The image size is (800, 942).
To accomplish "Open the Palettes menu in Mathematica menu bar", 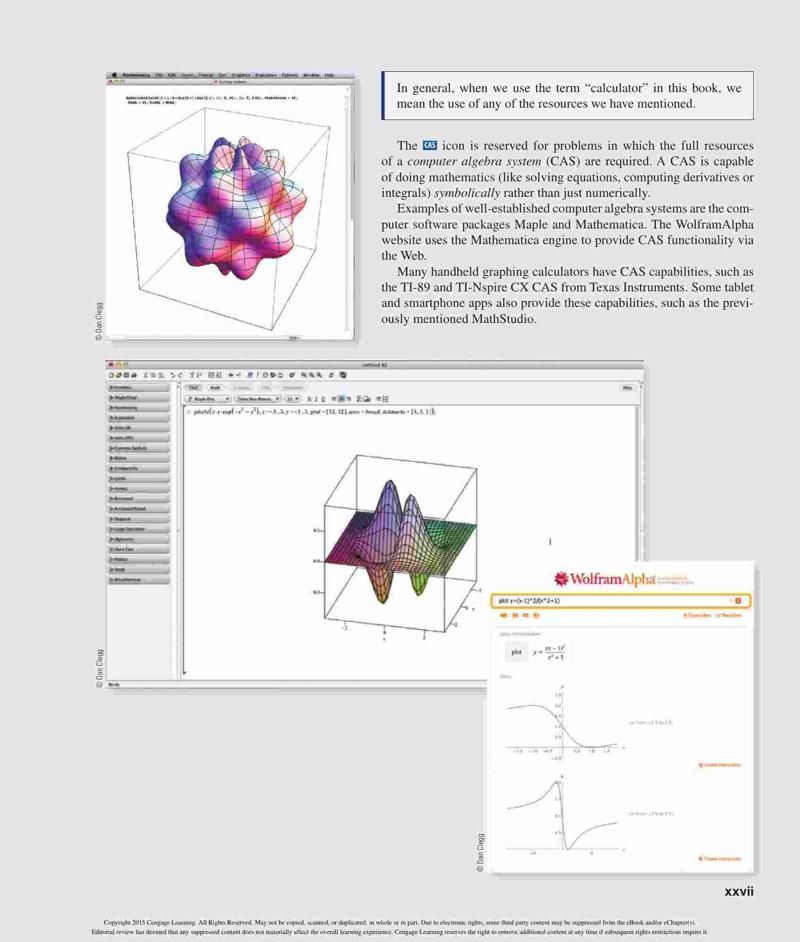I will click(290, 75).
